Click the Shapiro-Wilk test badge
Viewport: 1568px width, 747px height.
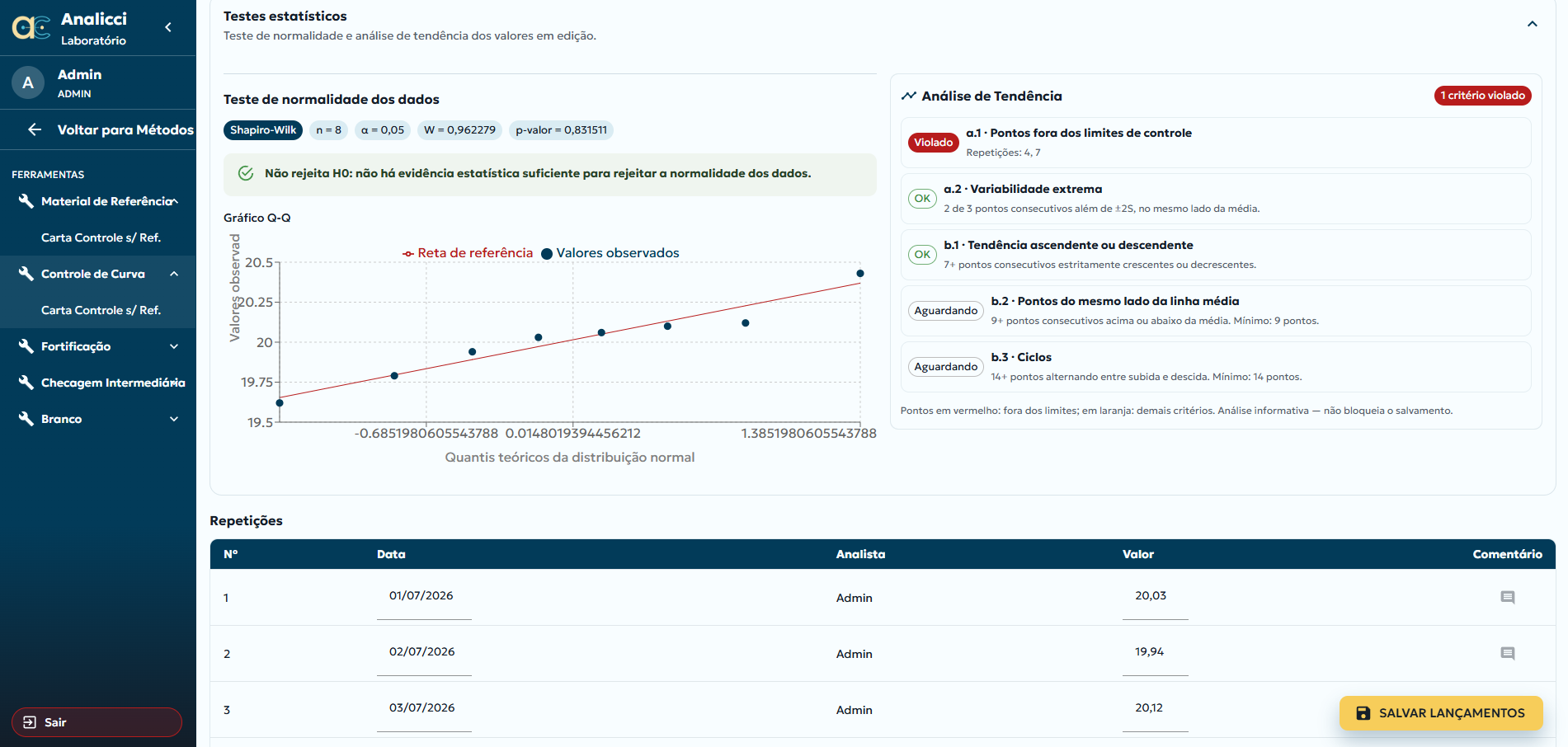tap(263, 130)
